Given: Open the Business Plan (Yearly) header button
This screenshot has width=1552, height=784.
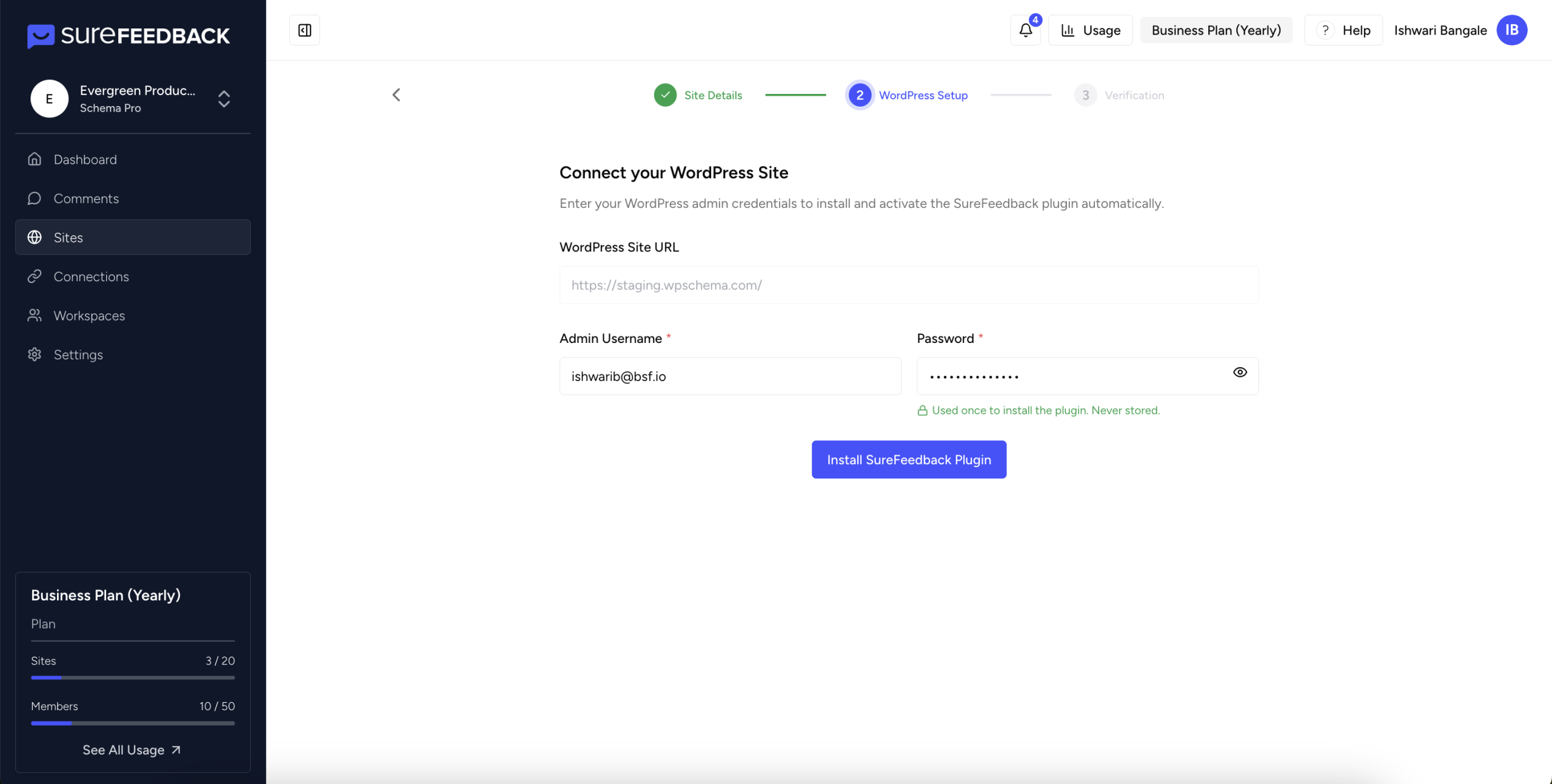Looking at the screenshot, I should point(1216,30).
